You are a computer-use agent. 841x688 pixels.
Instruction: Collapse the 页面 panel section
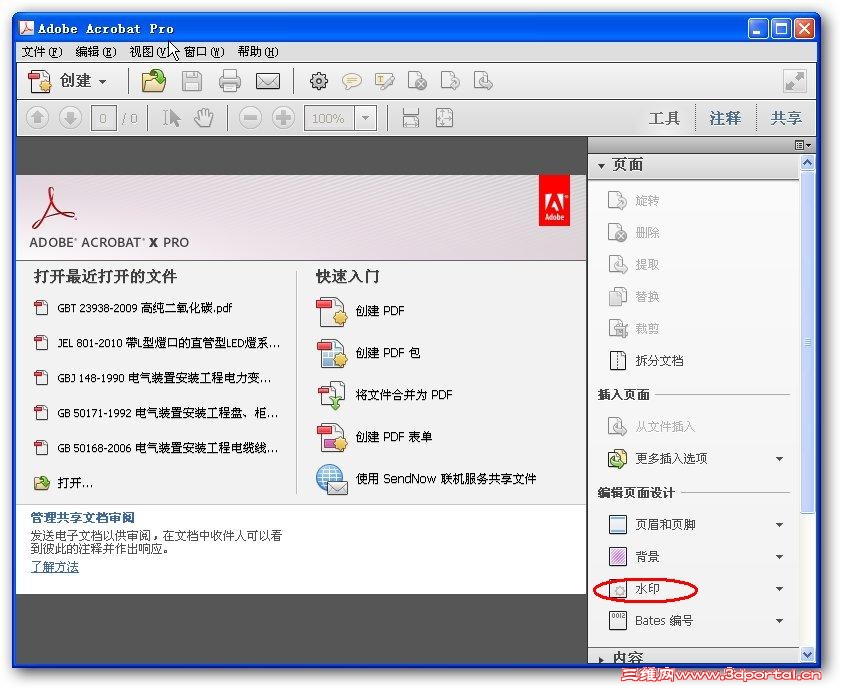coord(601,166)
